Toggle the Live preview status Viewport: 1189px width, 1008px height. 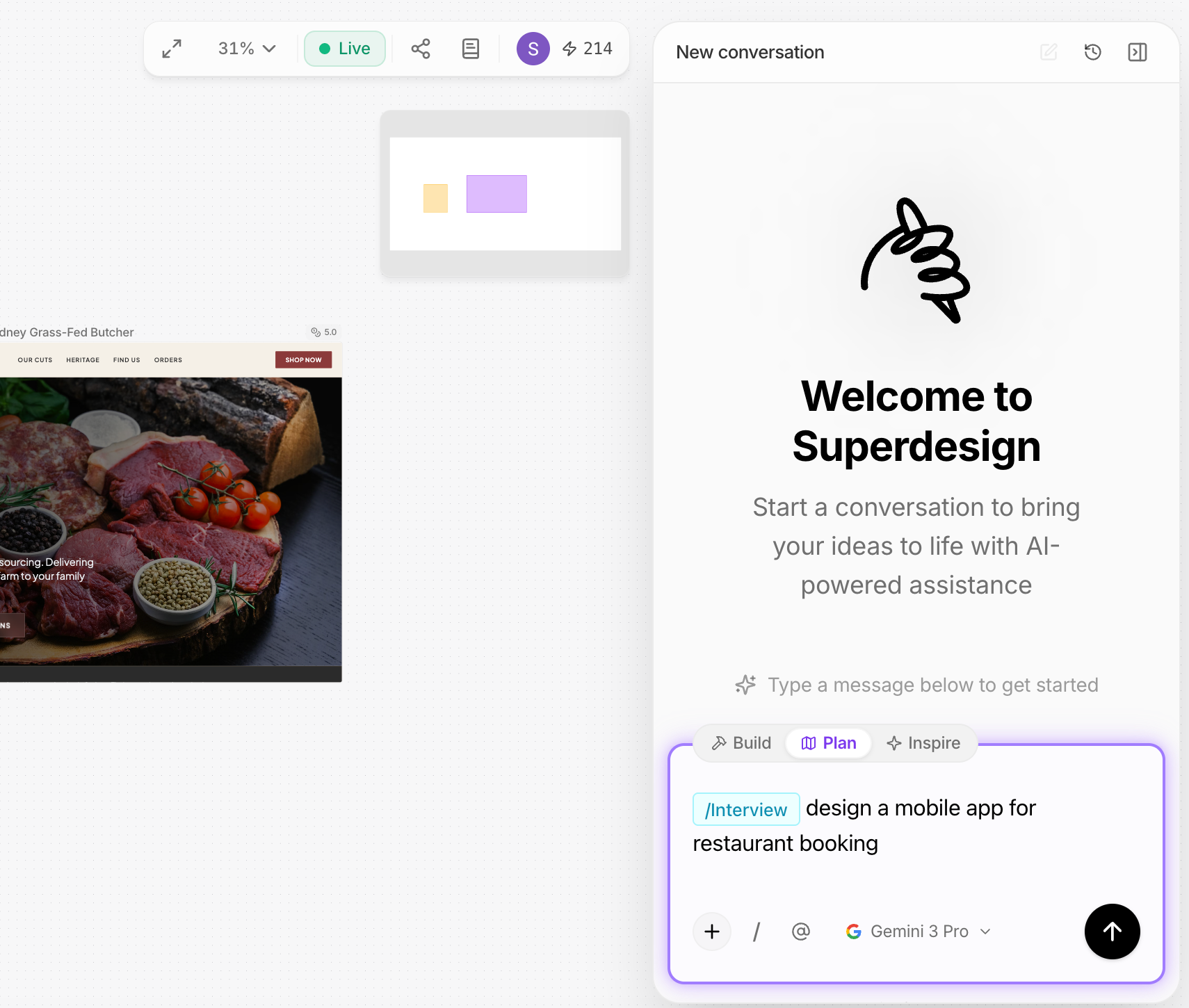[x=345, y=49]
